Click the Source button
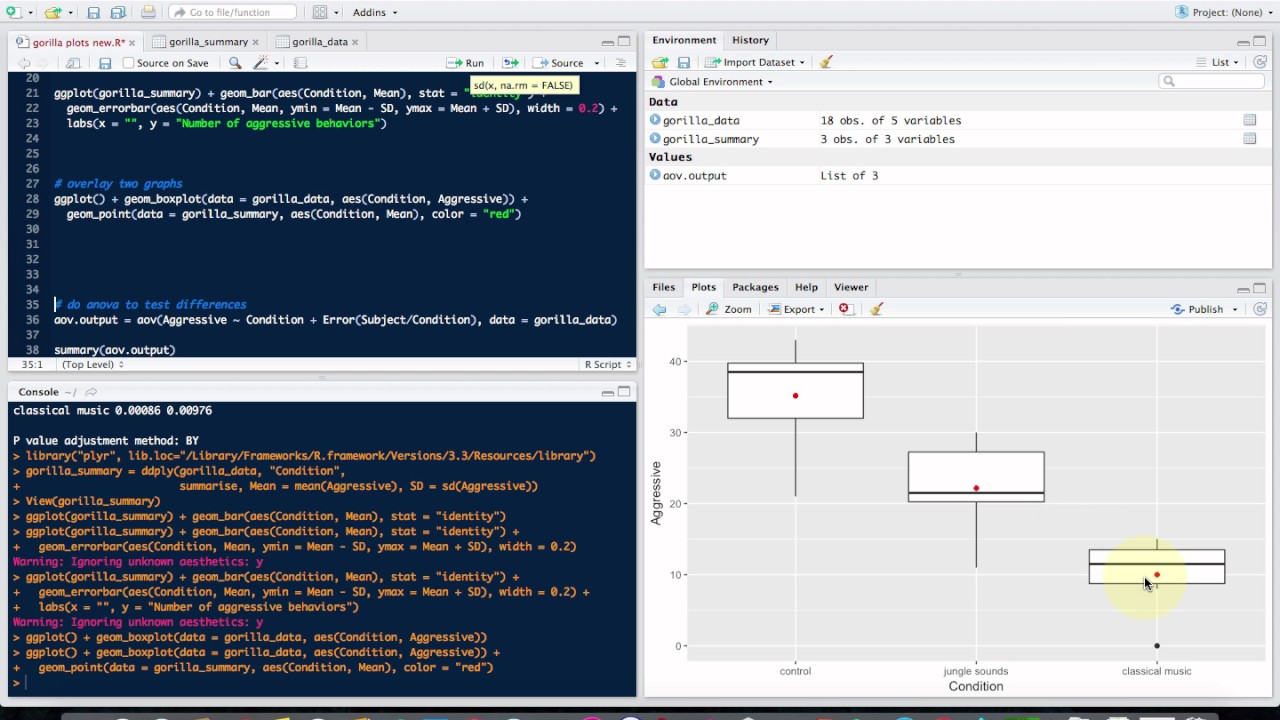 [x=558, y=63]
